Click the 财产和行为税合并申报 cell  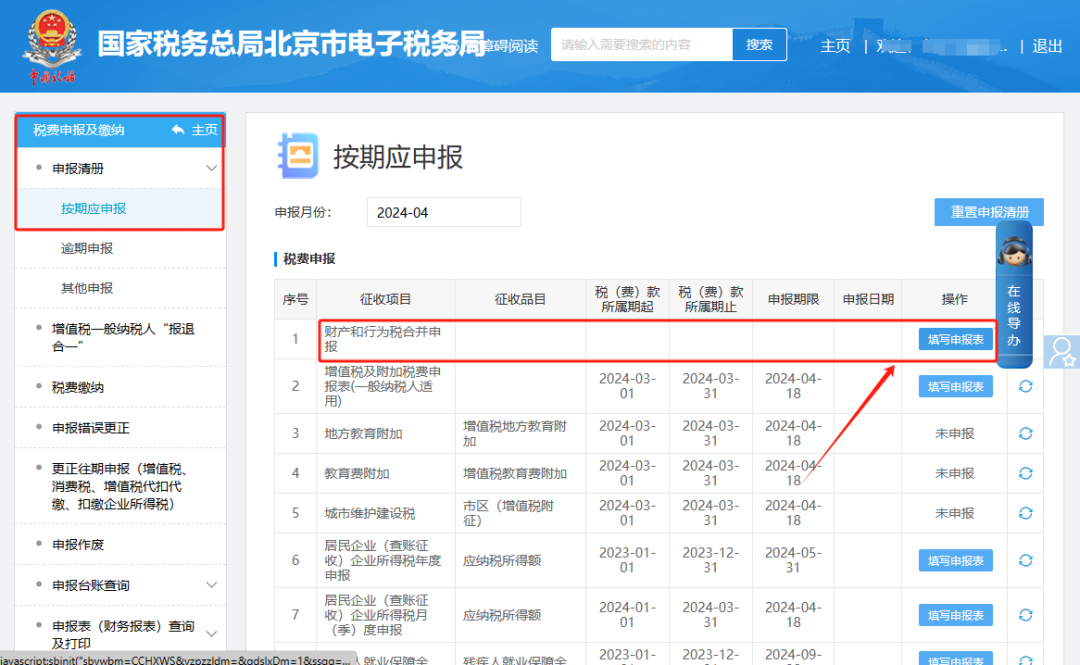tap(385, 339)
